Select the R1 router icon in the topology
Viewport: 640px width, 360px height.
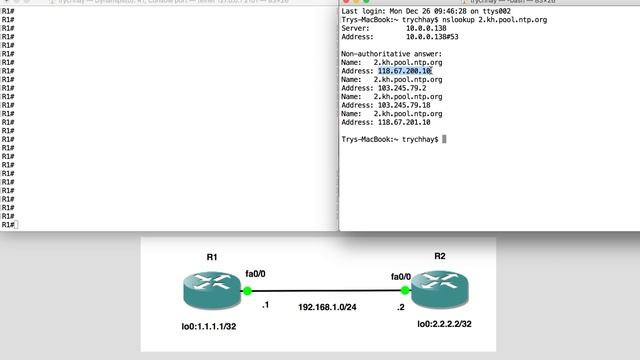pyautogui.click(x=212, y=290)
